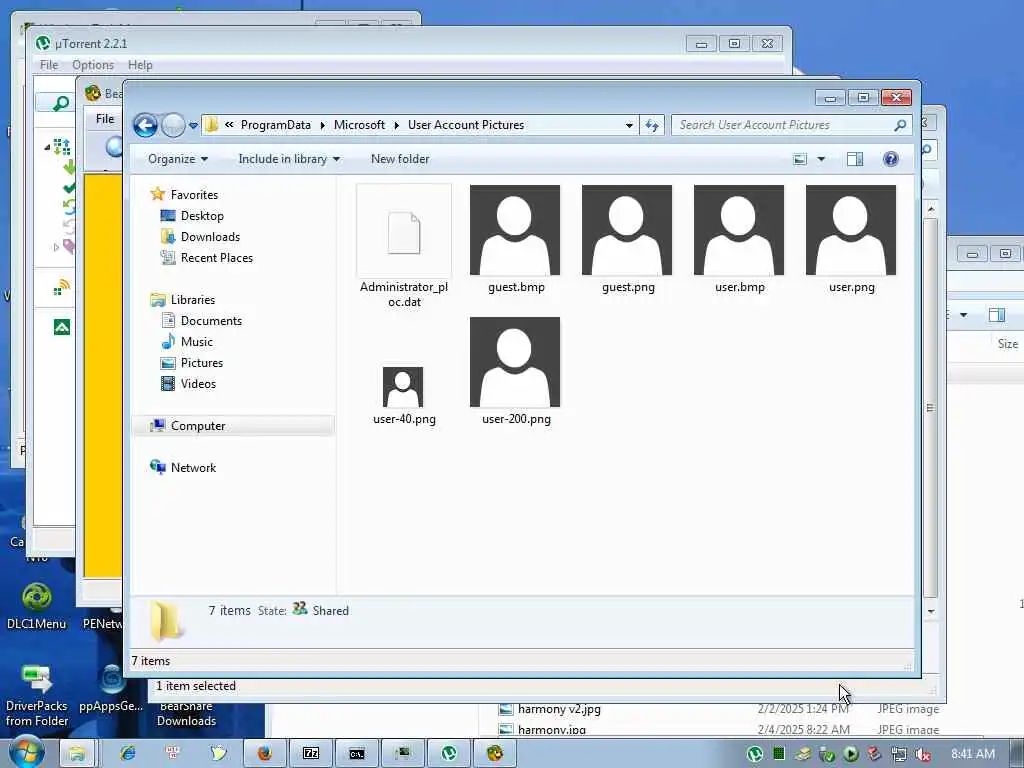Image resolution: width=1024 pixels, height=768 pixels.
Task: Open the Options menu in µTorrent
Action: pyautogui.click(x=93, y=65)
